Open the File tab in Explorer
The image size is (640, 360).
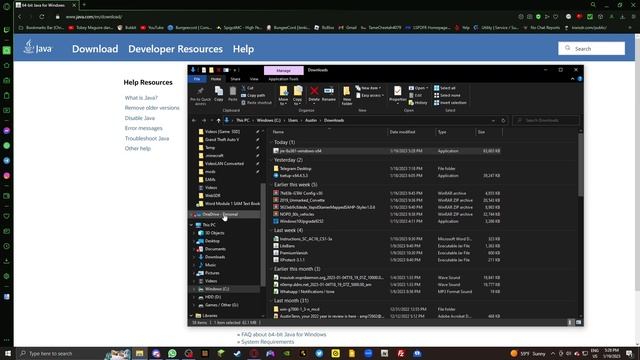pyautogui.click(x=197, y=79)
